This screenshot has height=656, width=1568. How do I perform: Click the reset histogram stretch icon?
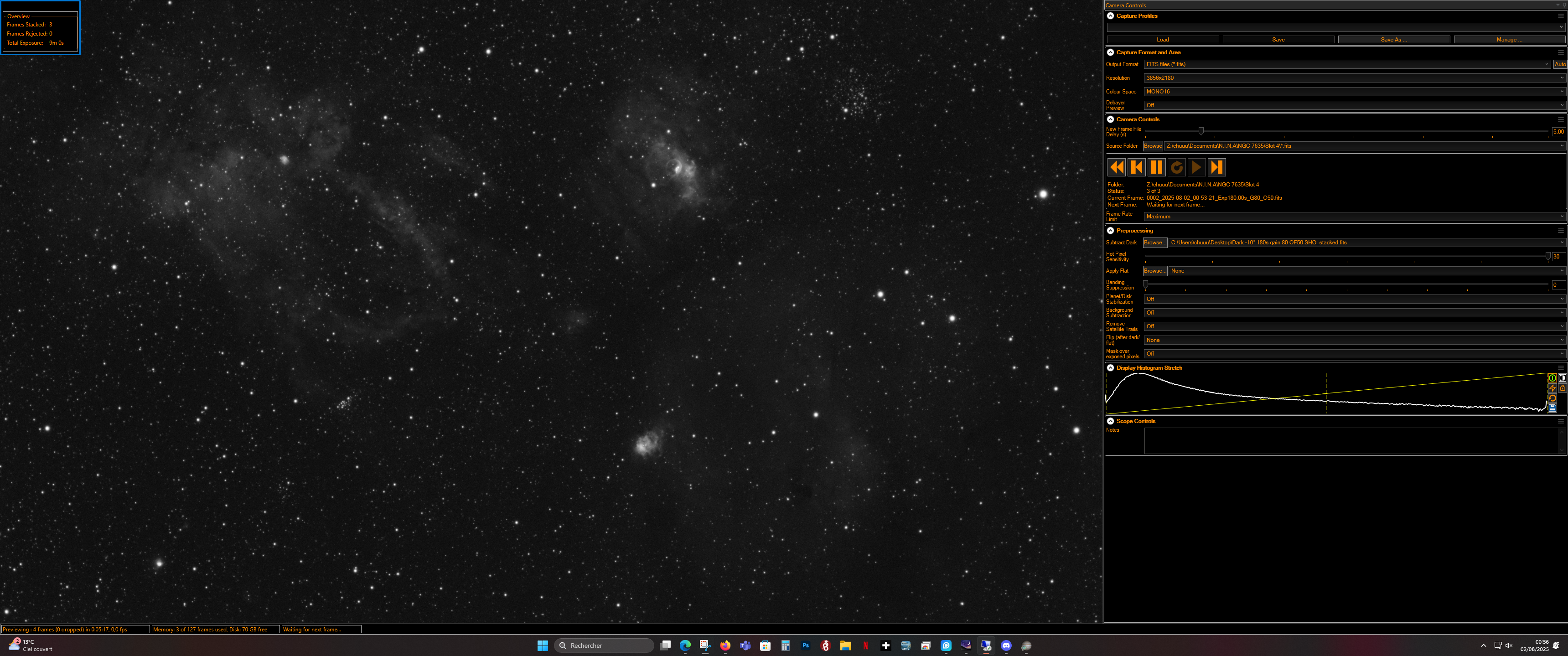click(x=1552, y=398)
